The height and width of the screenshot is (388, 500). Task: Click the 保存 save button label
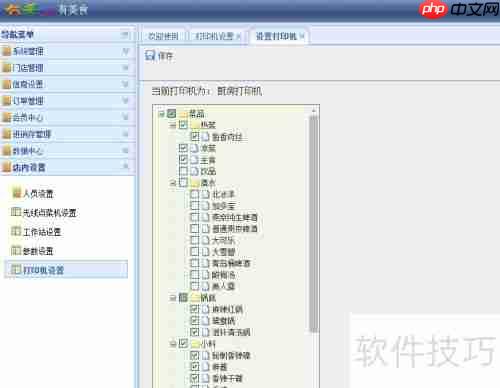click(x=165, y=56)
